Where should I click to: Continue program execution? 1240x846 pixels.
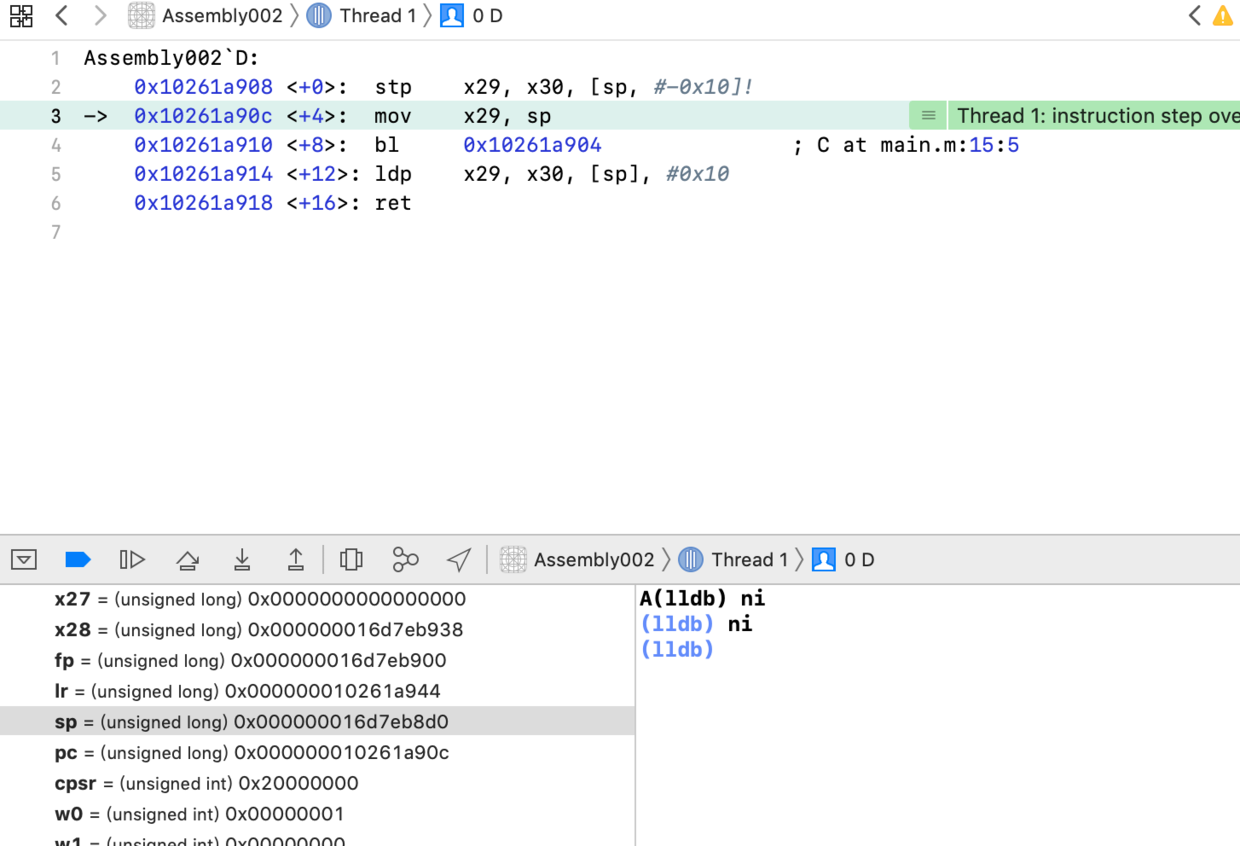tap(132, 560)
